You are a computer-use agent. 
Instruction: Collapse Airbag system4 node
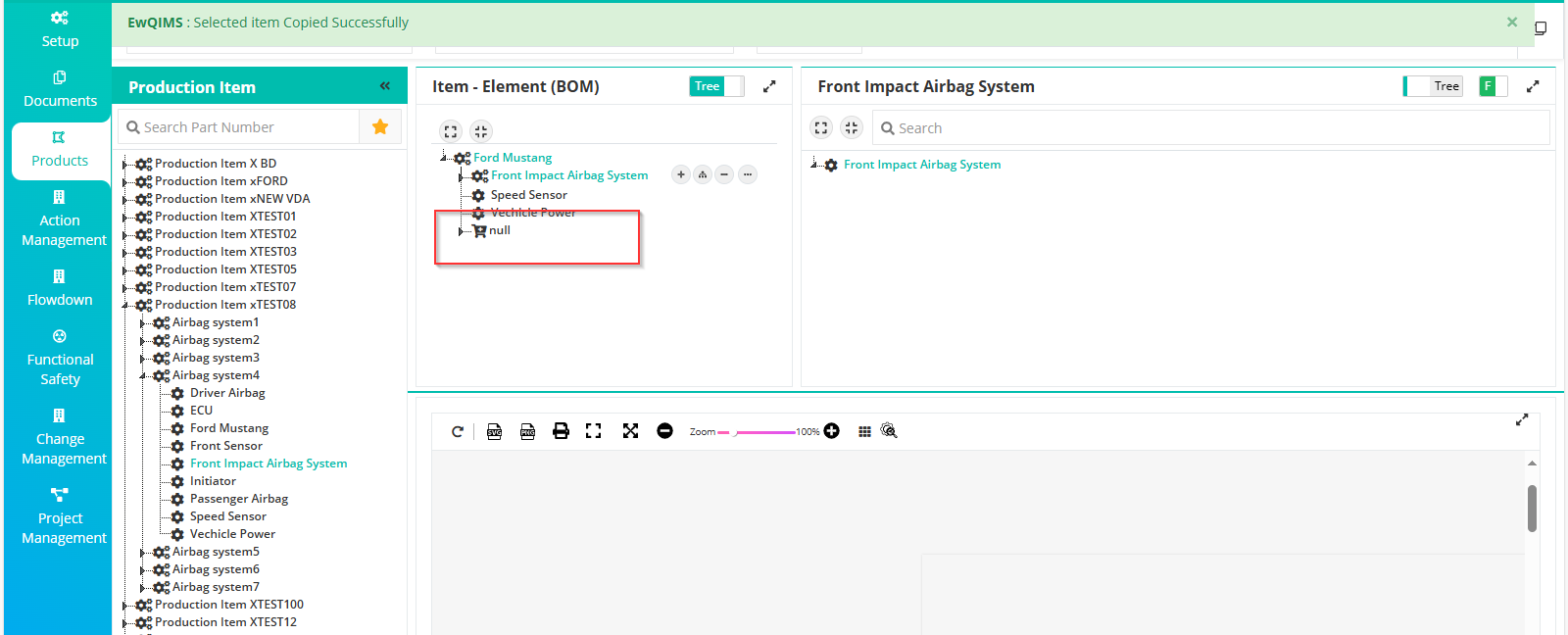[143, 376]
